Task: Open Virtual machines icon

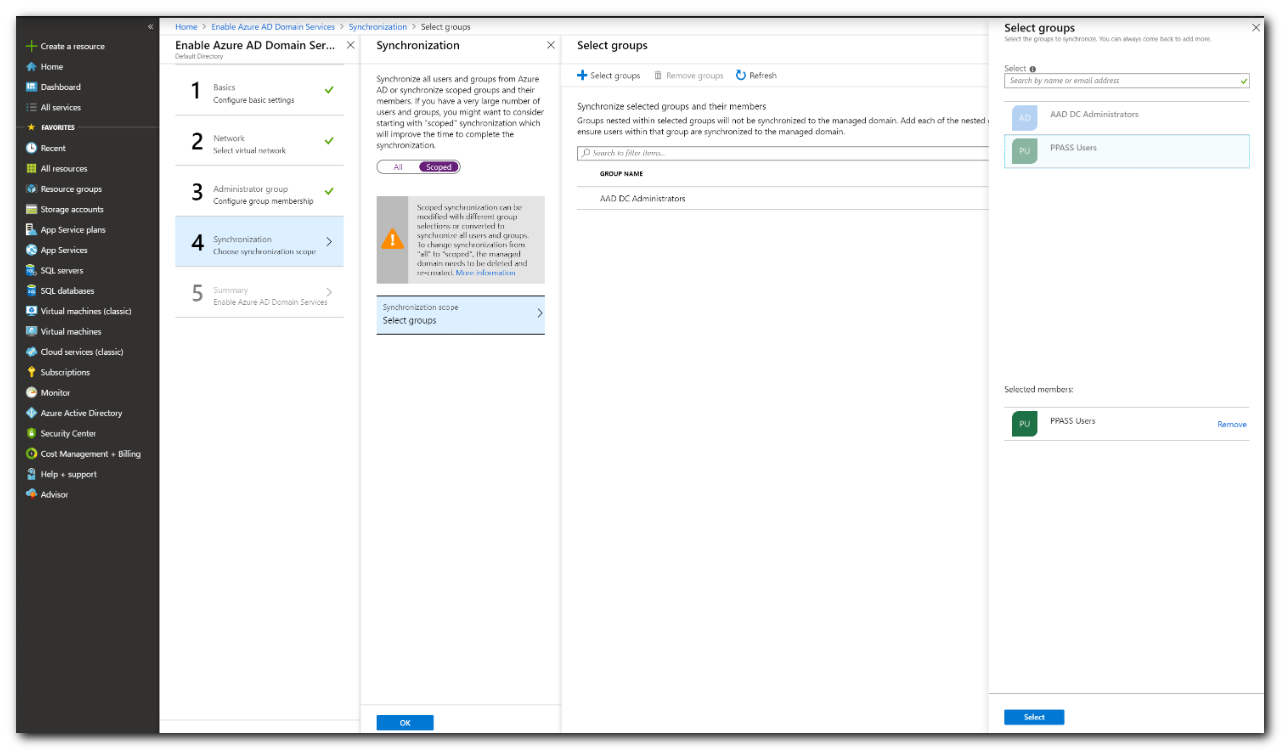Action: [x=31, y=331]
